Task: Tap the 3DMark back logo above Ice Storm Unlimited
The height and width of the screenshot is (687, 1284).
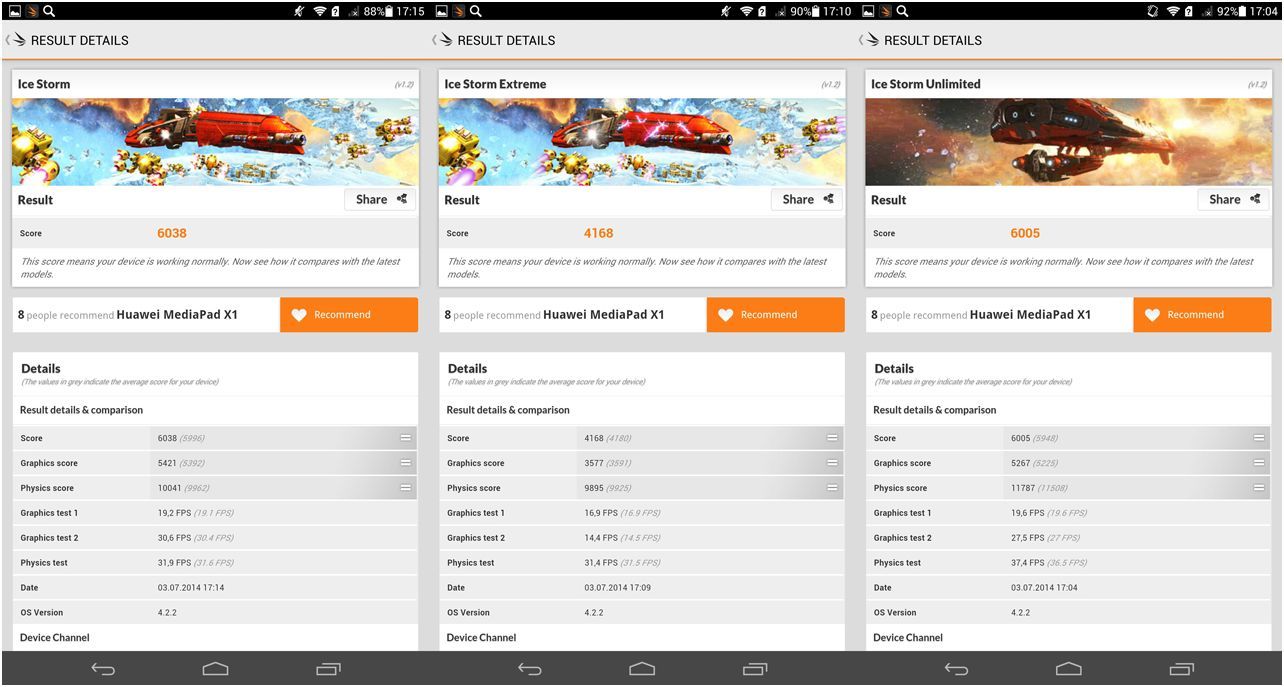Action: pos(870,40)
